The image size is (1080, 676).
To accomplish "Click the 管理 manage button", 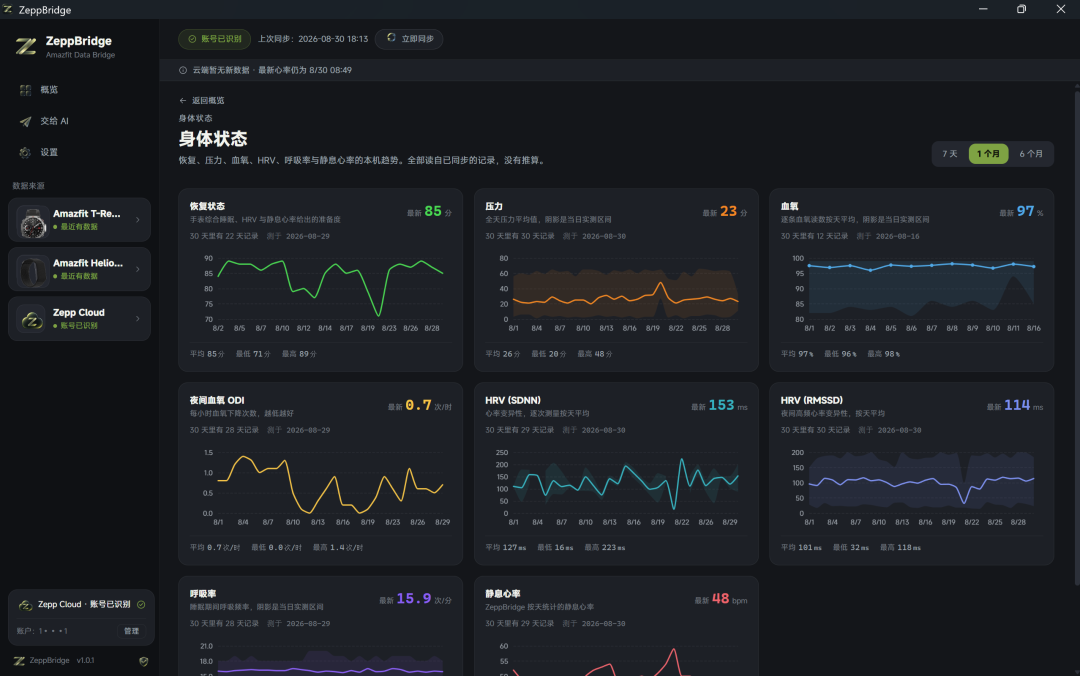I will (132, 631).
